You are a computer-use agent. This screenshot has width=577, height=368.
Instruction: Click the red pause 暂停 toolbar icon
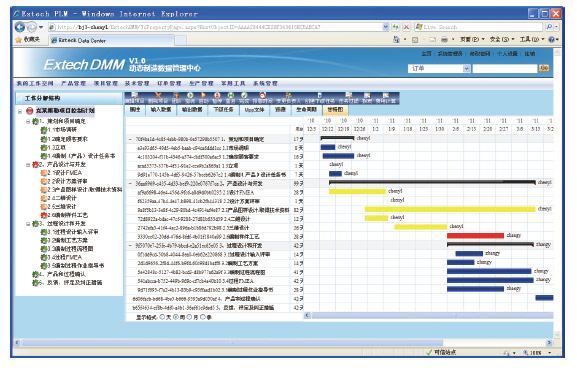point(217,96)
